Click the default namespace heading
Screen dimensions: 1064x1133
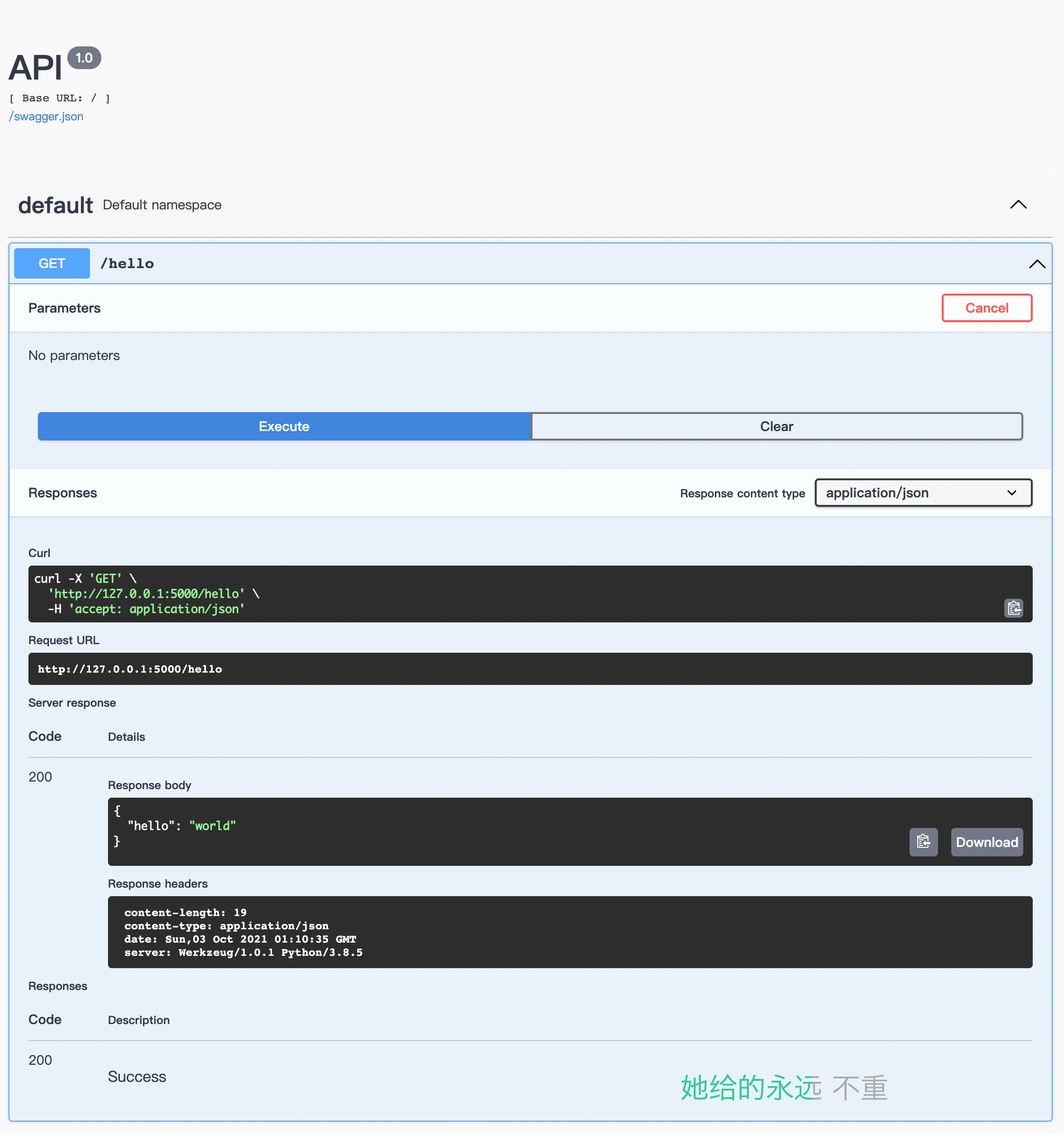pyautogui.click(x=55, y=205)
